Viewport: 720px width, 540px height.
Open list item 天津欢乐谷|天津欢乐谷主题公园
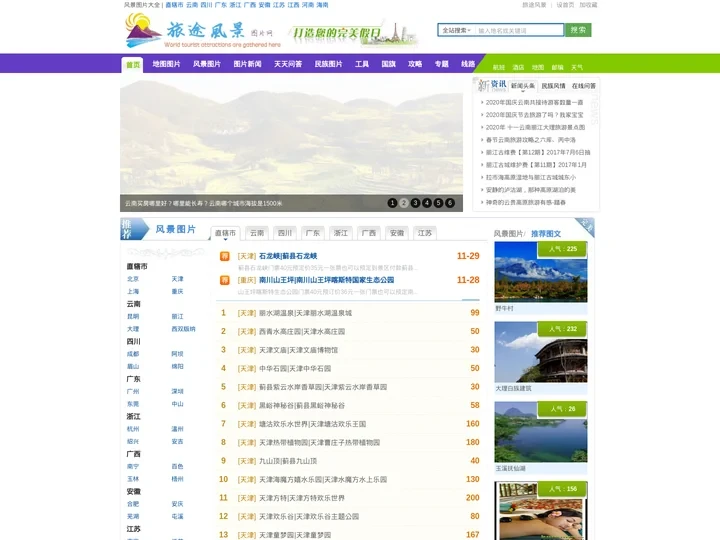tap(309, 517)
